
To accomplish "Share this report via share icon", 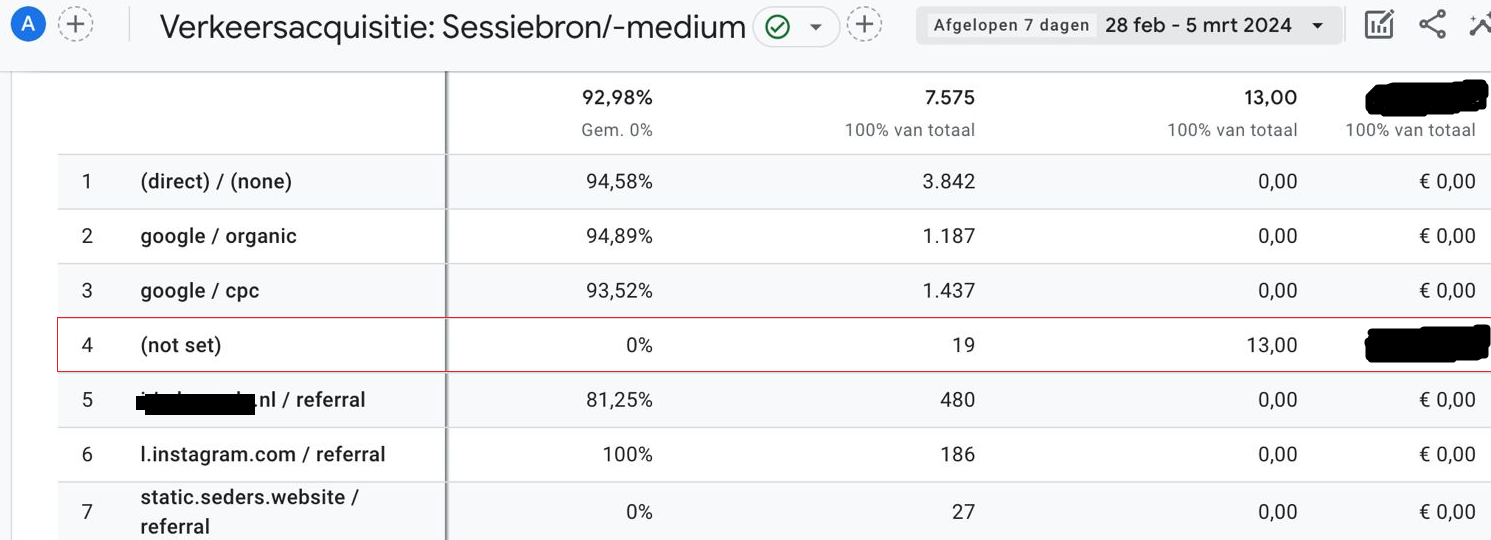I will click(x=1432, y=25).
